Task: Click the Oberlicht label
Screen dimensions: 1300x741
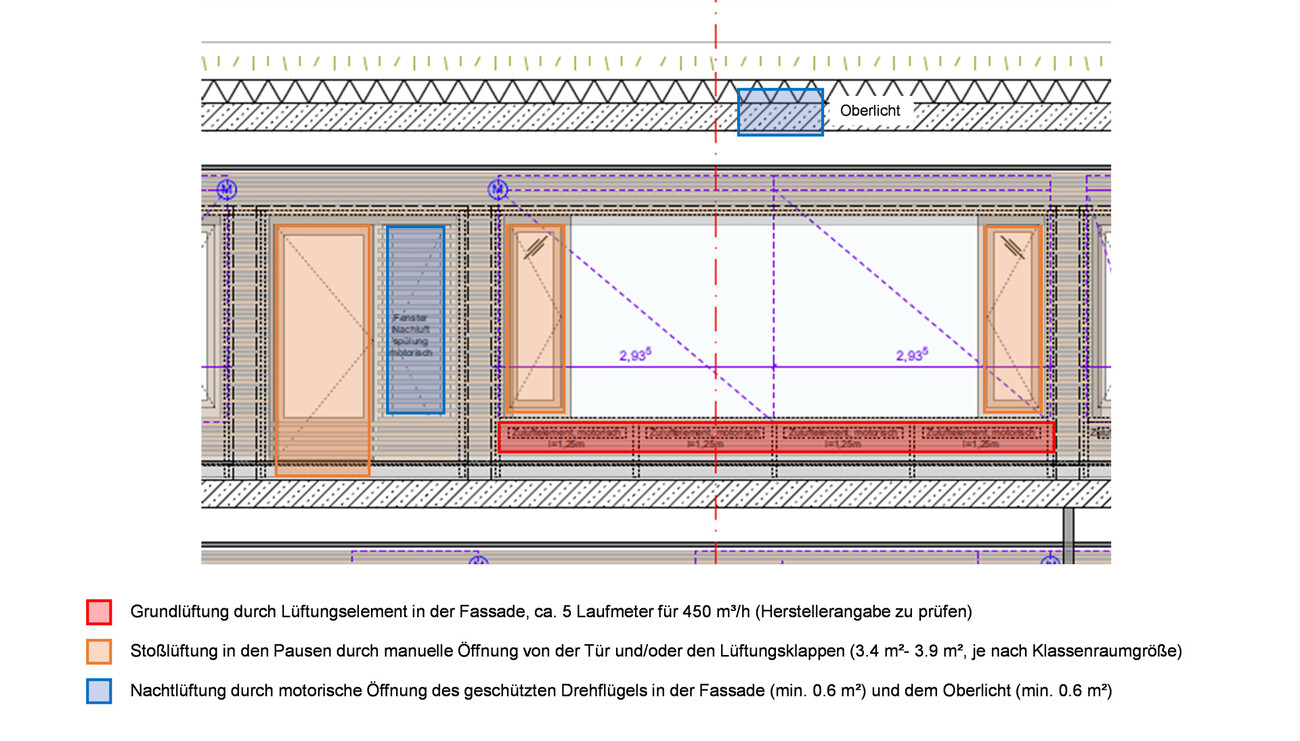Action: click(870, 111)
